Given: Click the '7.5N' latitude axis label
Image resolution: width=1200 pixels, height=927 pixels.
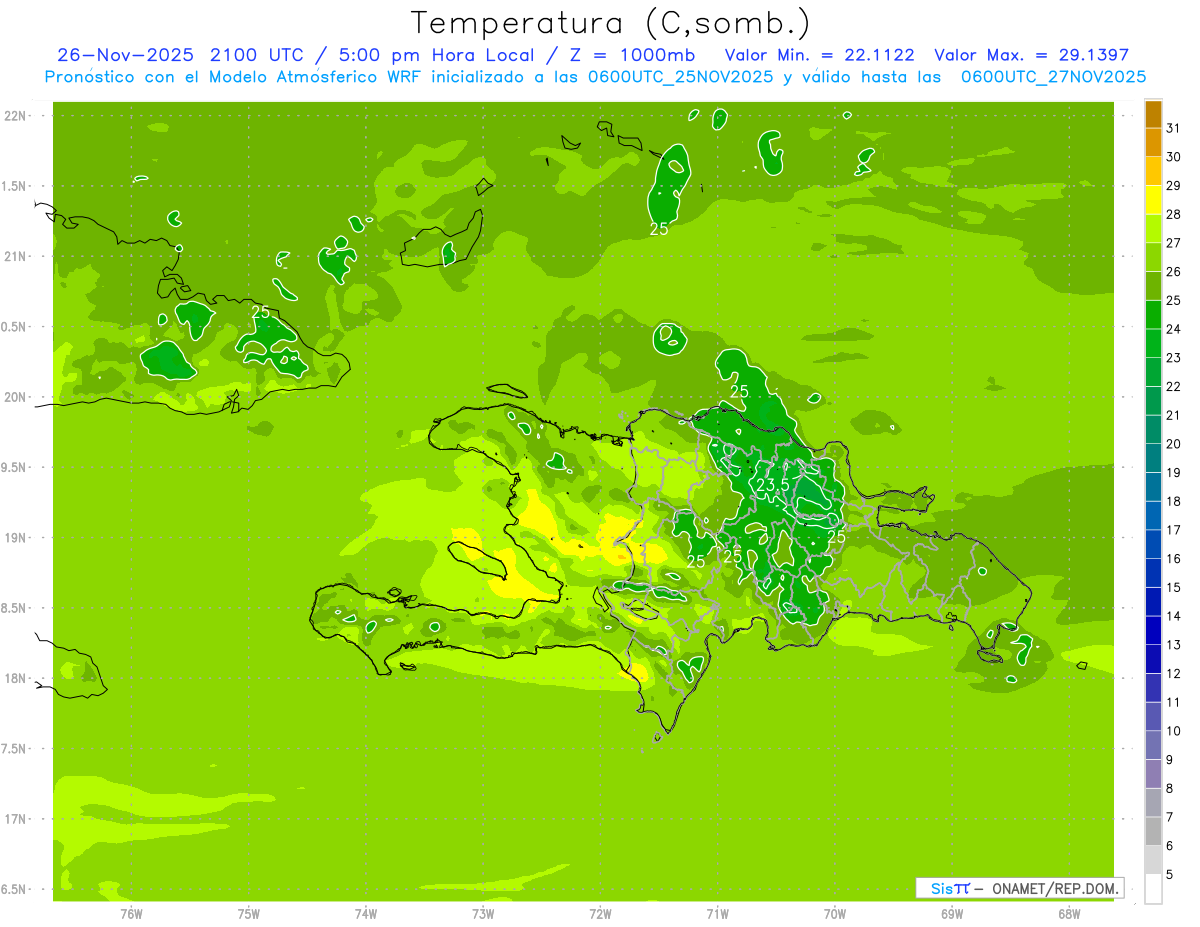Looking at the screenshot, I should pyautogui.click(x=14, y=748).
